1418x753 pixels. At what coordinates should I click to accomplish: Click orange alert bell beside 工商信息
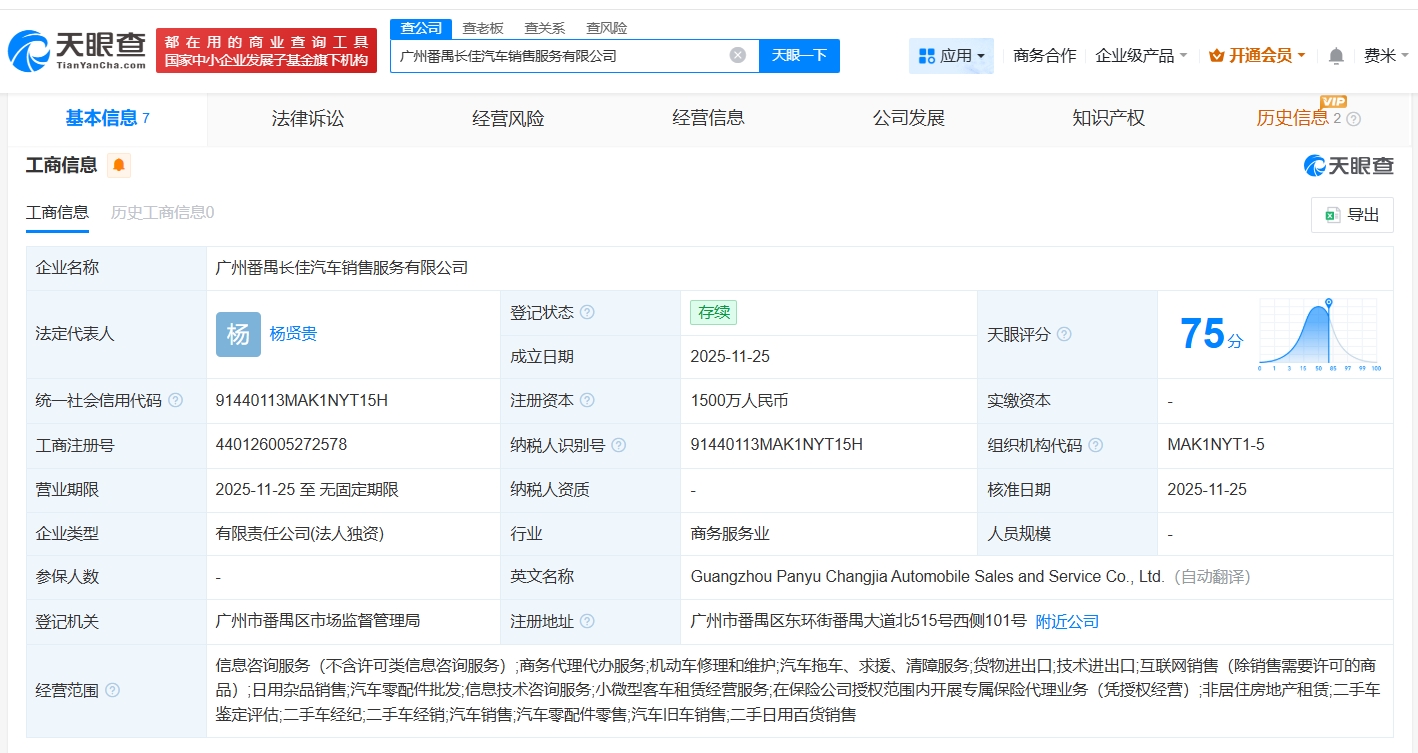tap(119, 165)
